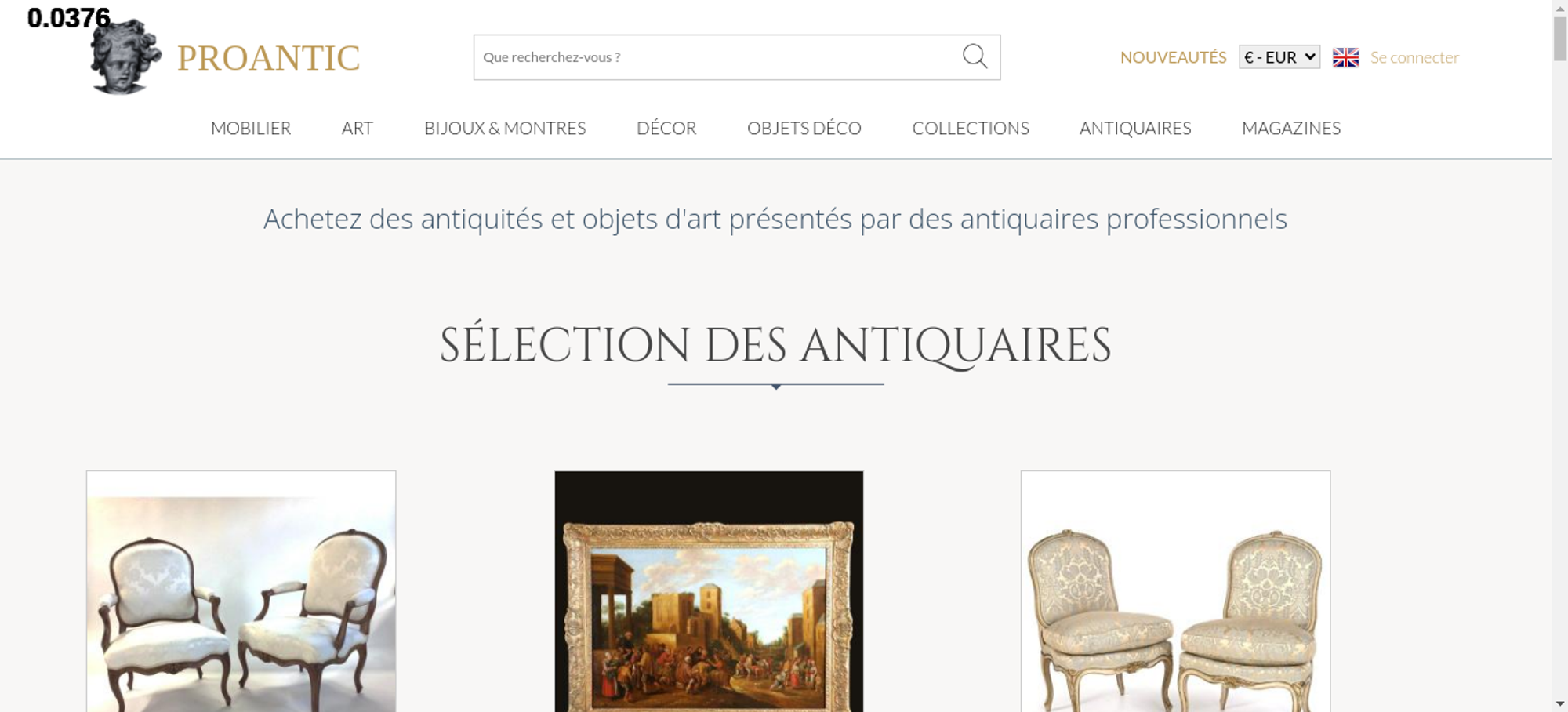
Task: Open the Mobilier menu
Action: pos(251,128)
